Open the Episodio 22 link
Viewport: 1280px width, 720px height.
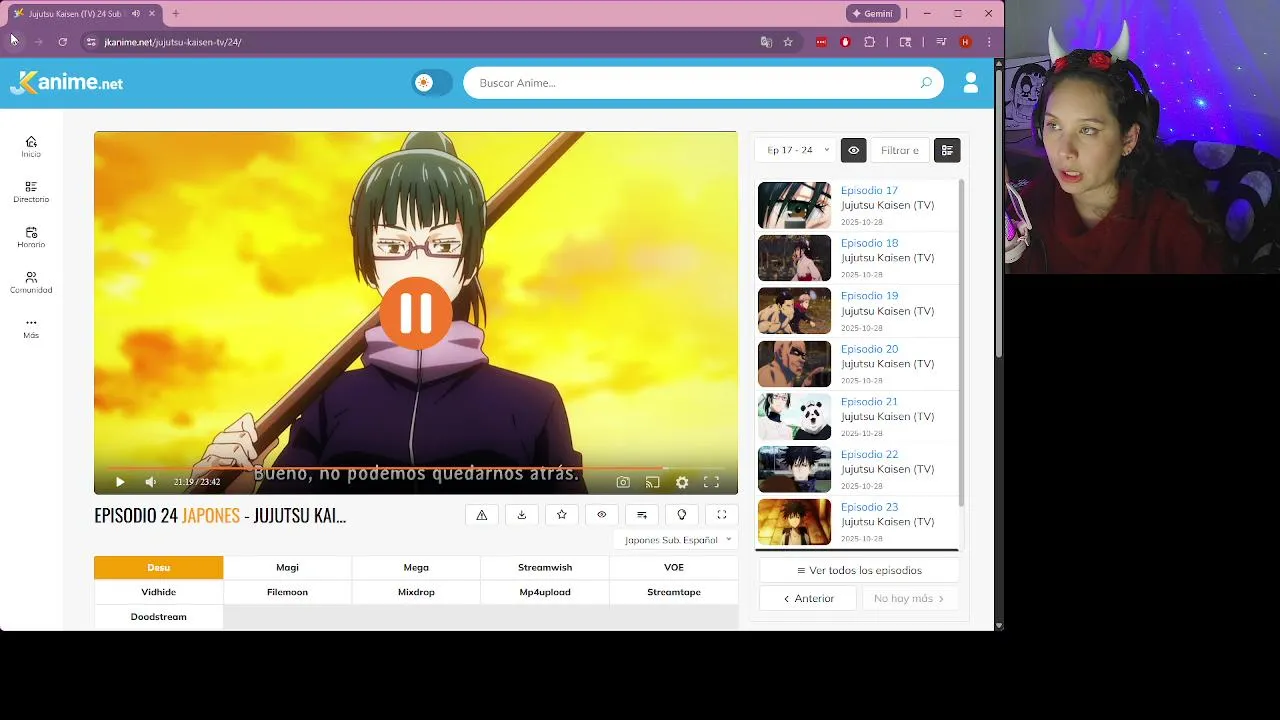click(x=869, y=455)
